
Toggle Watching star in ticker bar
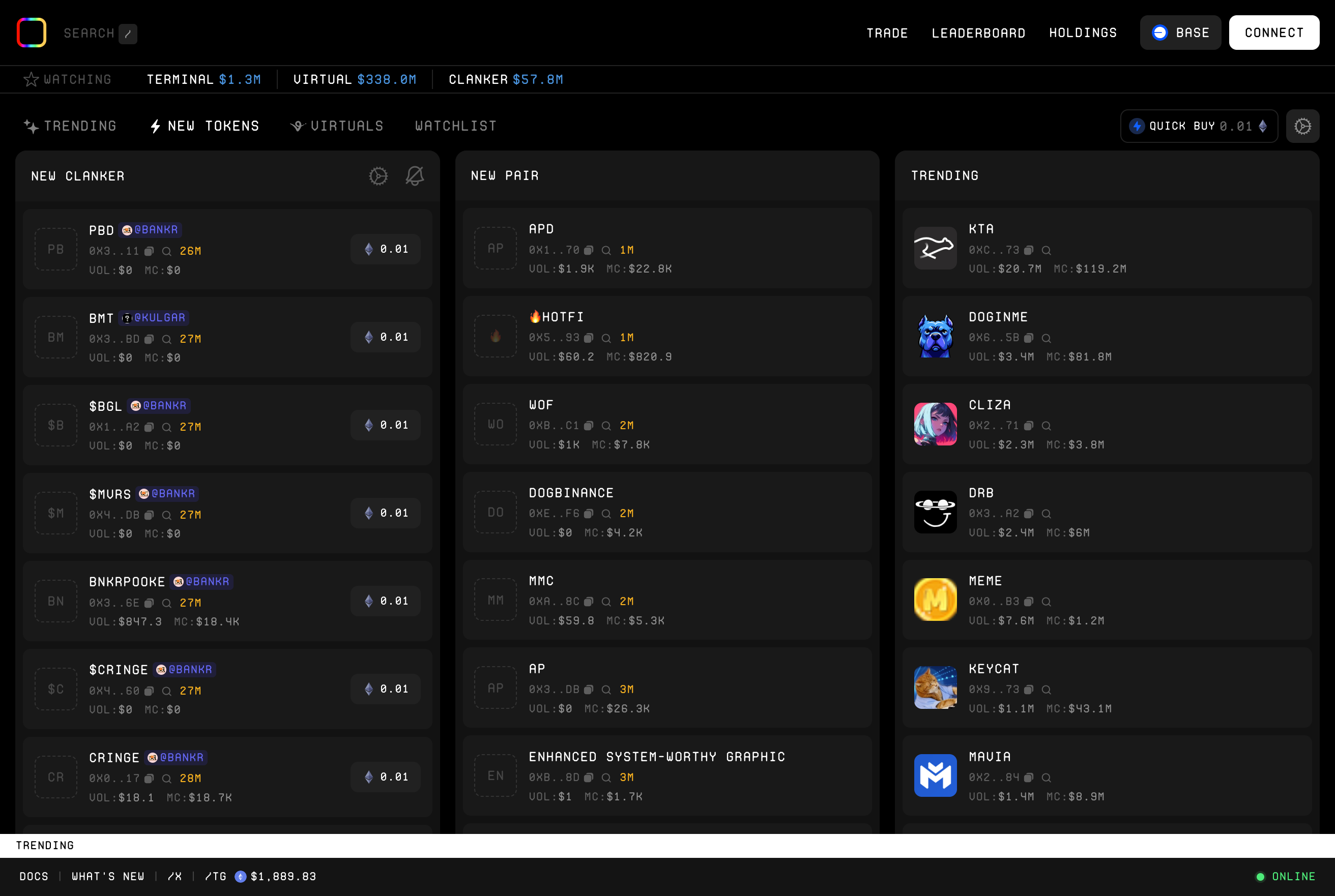click(x=31, y=79)
